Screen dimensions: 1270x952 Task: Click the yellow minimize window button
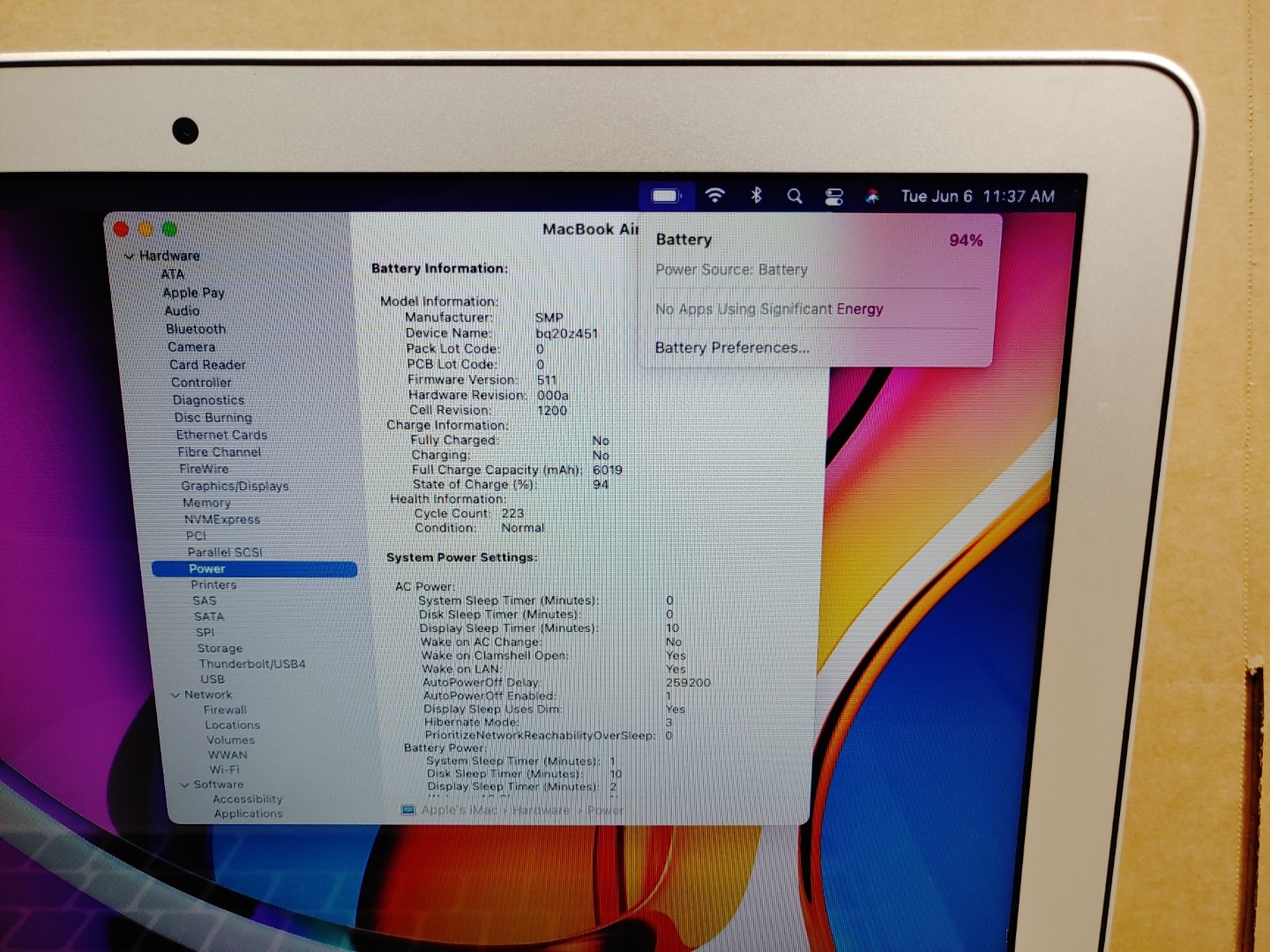146,229
